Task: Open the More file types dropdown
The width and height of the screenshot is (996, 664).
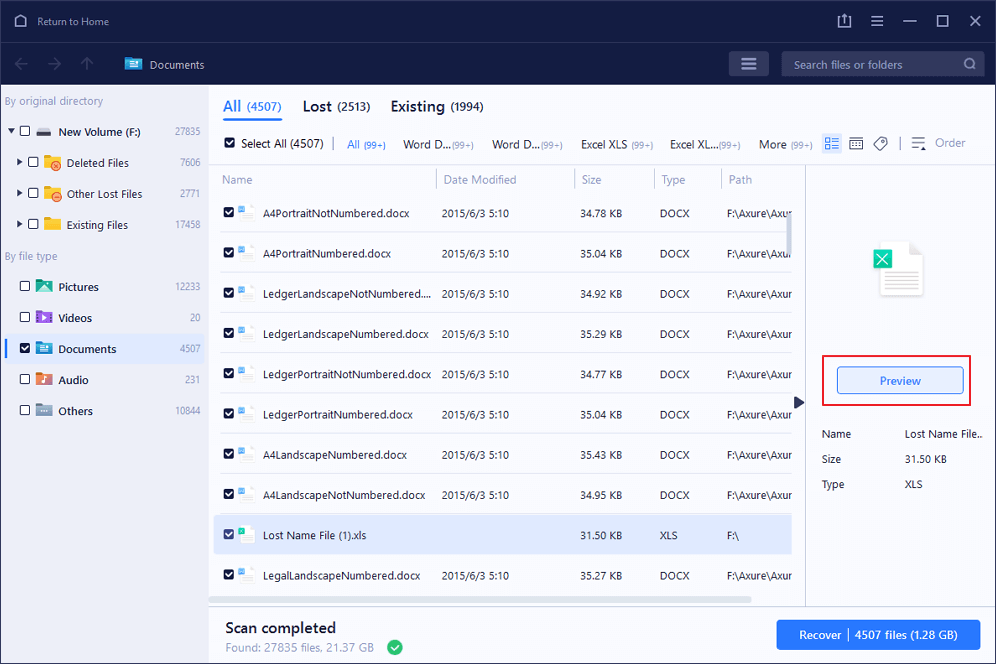Action: 785,144
